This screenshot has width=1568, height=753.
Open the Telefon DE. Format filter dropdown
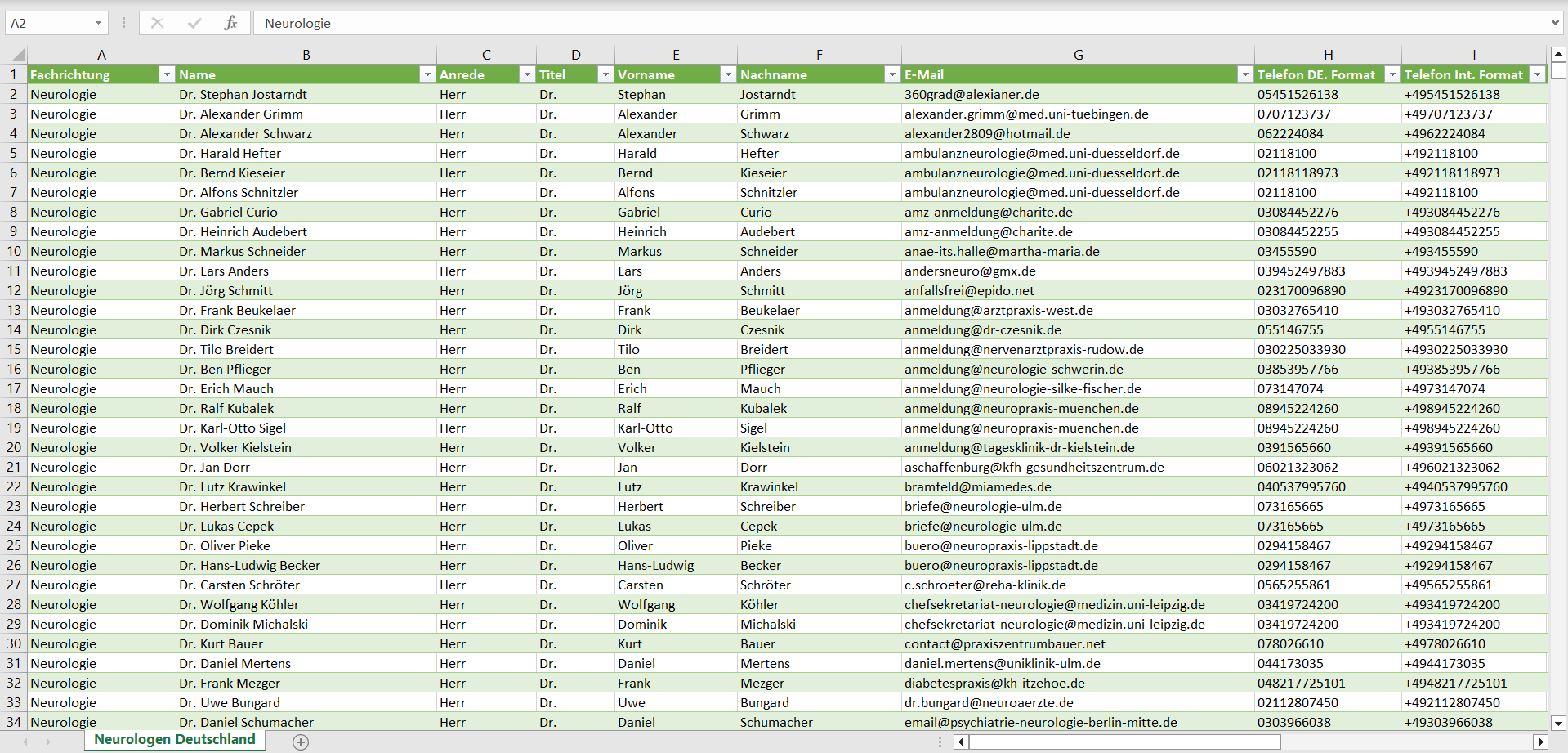tap(1392, 74)
